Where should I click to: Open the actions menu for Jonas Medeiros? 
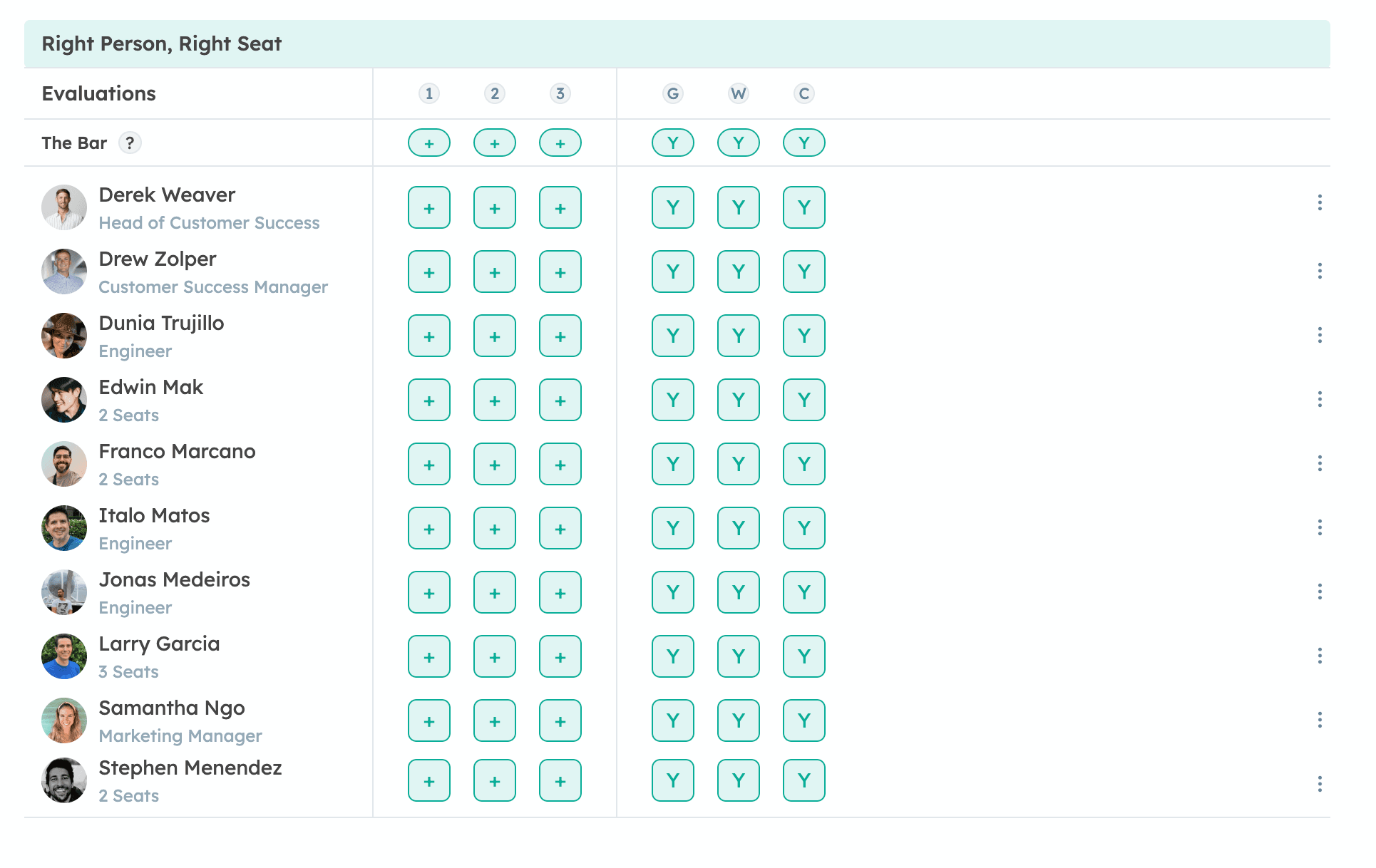pyautogui.click(x=1320, y=591)
